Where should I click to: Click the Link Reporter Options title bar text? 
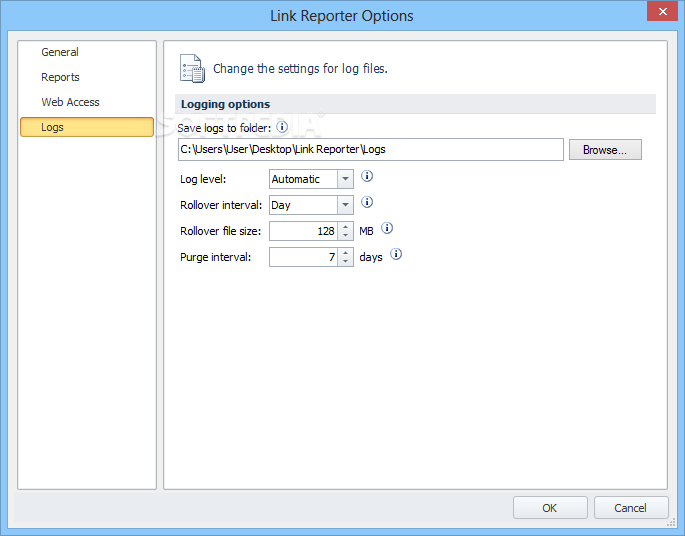pos(342,16)
